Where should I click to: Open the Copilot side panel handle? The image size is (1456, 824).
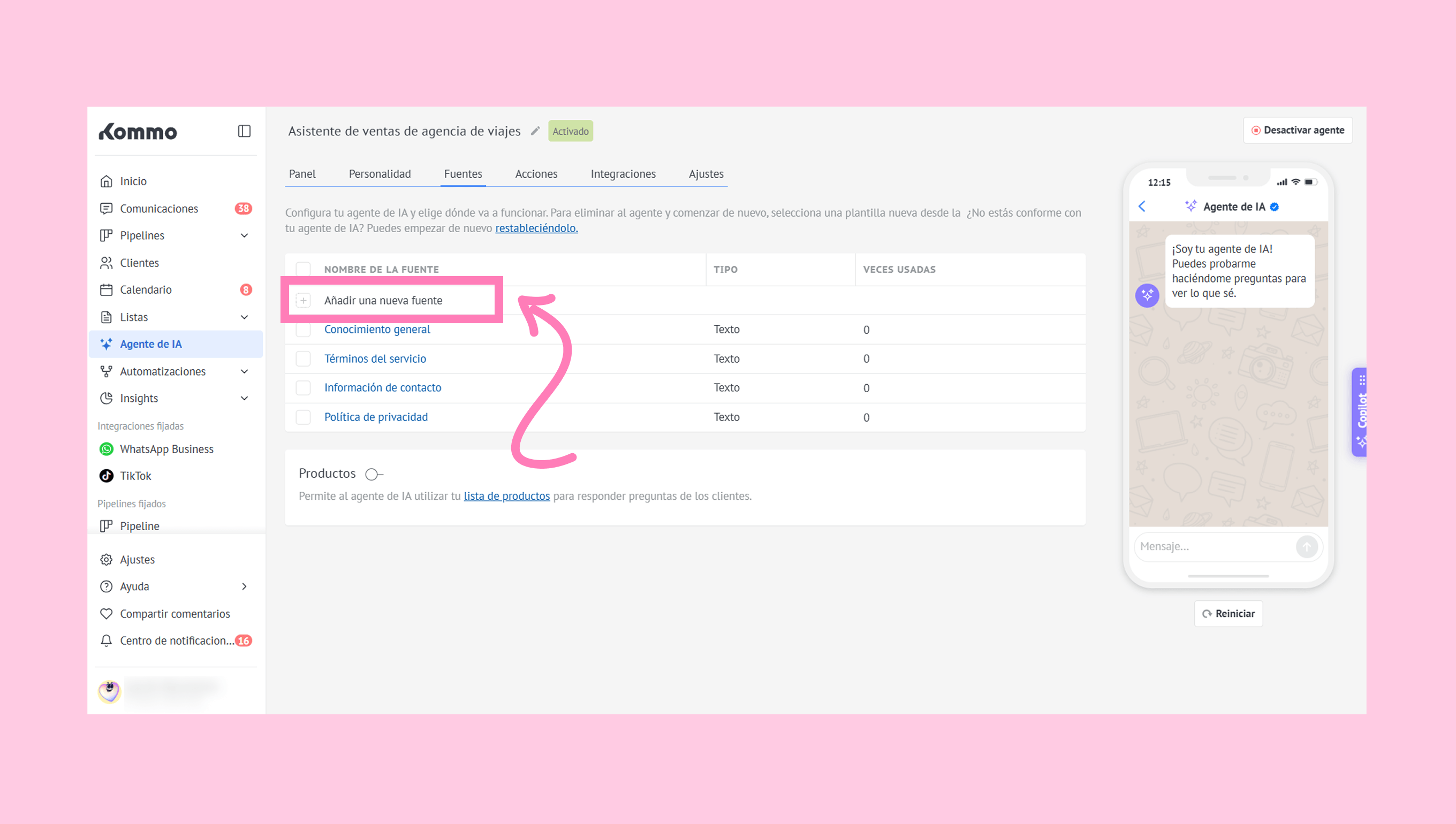click(x=1360, y=411)
